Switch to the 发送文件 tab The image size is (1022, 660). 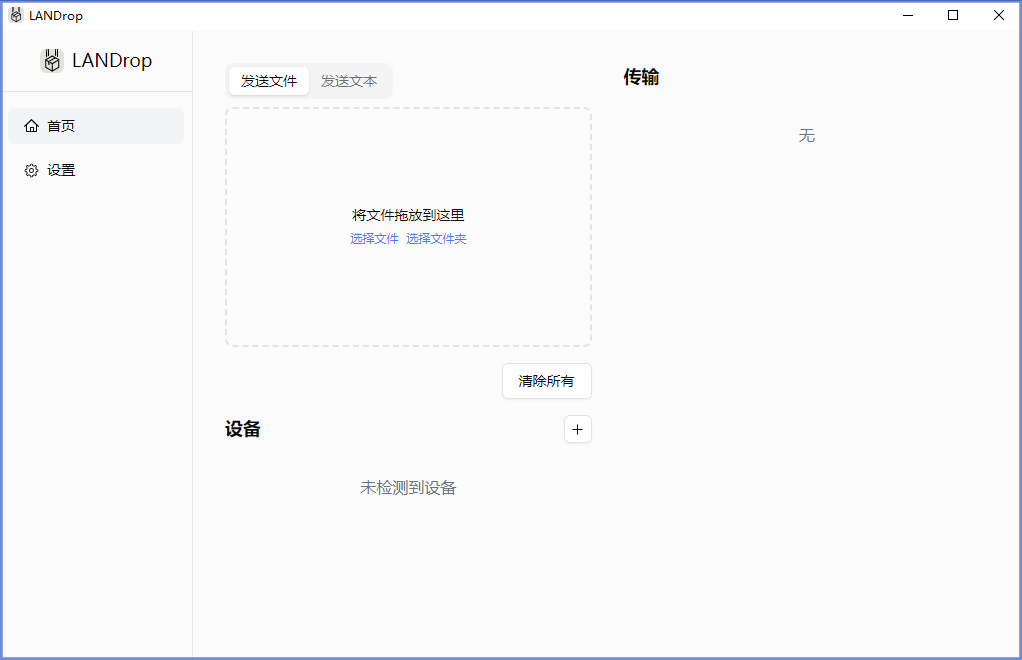(269, 81)
